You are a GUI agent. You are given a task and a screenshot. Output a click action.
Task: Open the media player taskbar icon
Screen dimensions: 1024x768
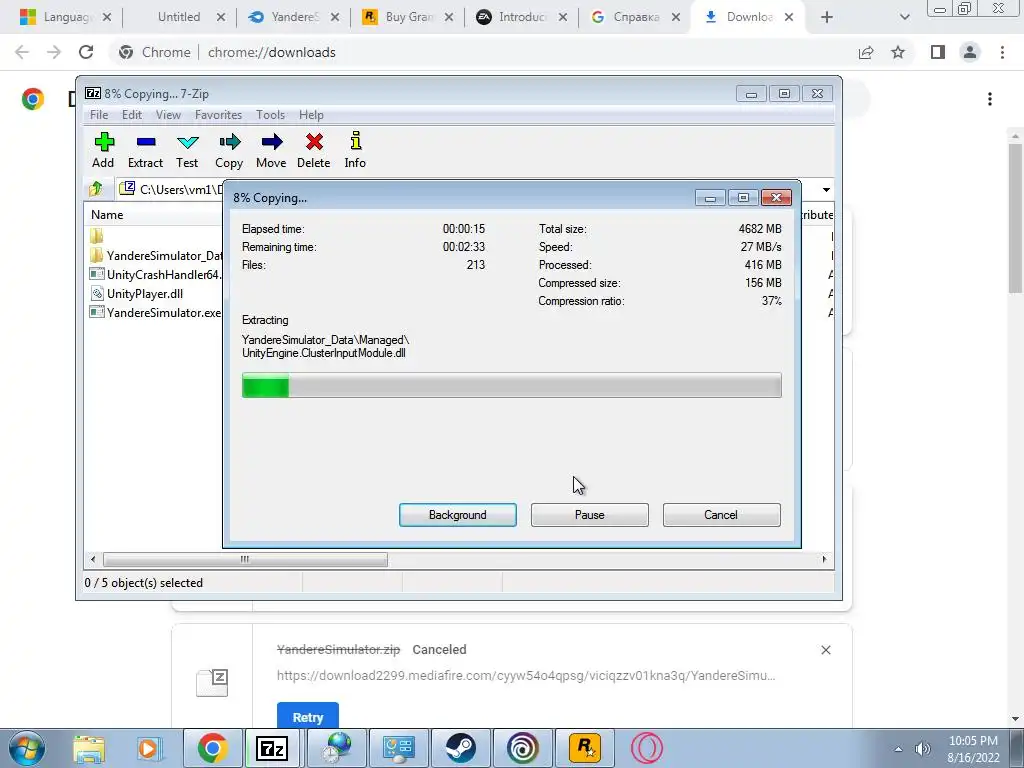150,748
